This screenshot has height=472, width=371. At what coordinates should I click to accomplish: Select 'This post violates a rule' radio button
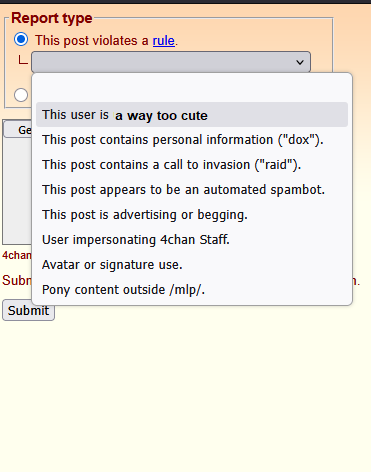click(21, 40)
